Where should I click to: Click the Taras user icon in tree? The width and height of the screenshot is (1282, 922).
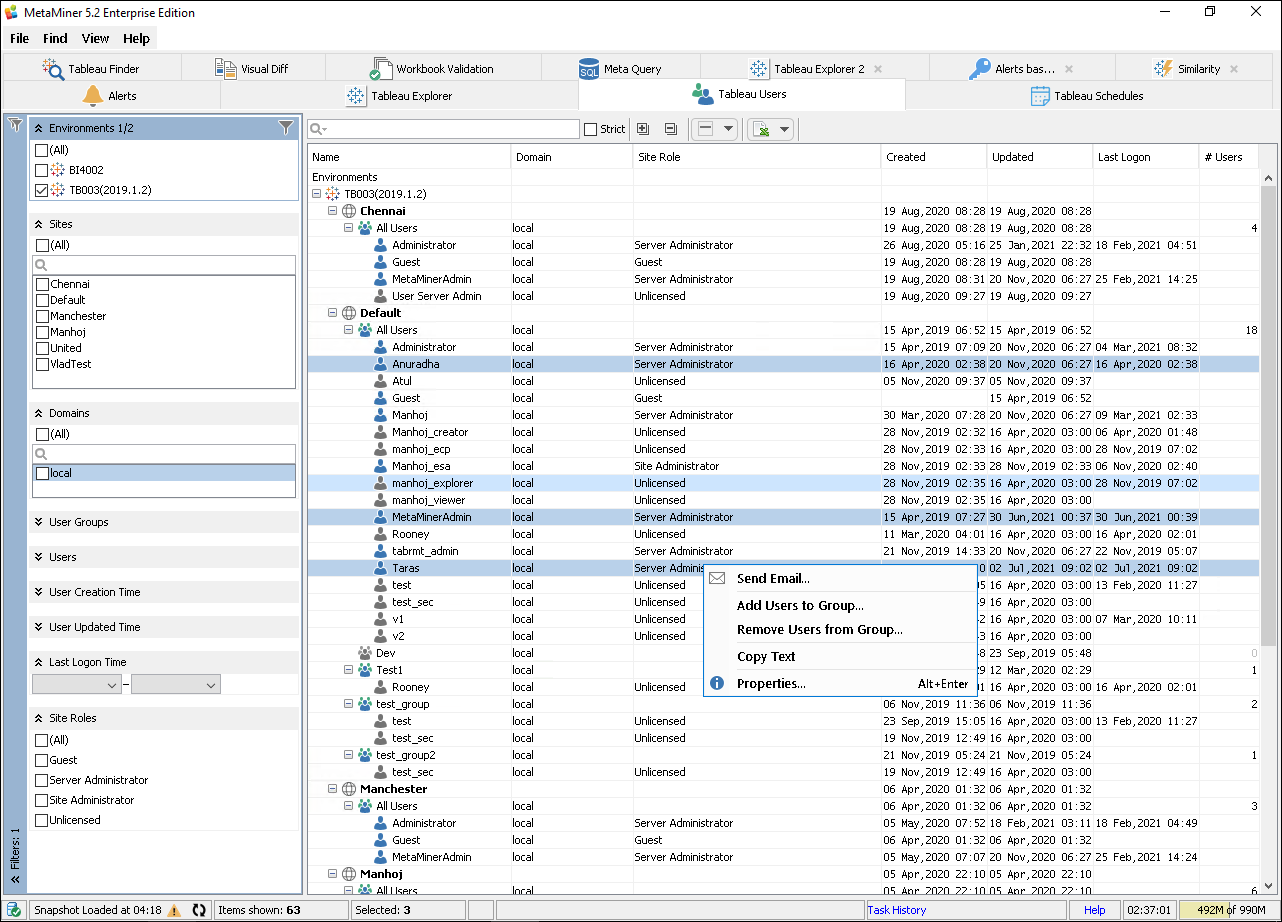click(x=380, y=568)
